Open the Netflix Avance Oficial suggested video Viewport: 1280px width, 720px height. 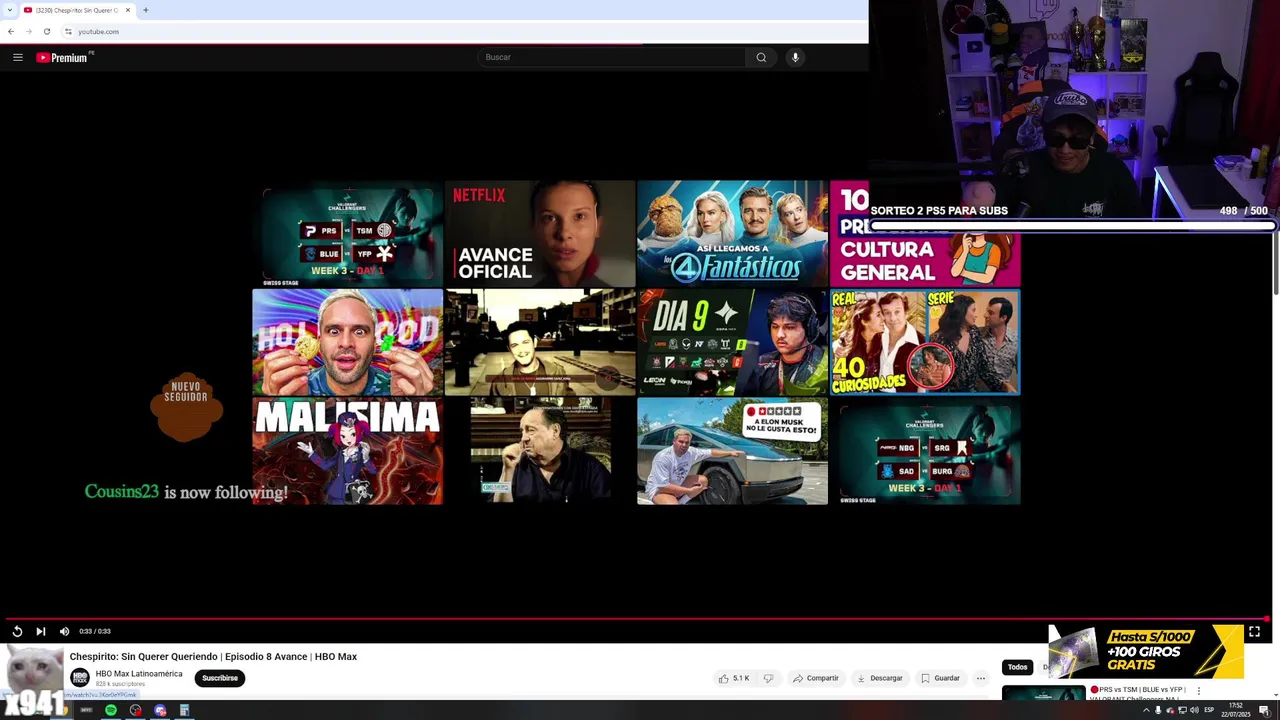coord(540,233)
